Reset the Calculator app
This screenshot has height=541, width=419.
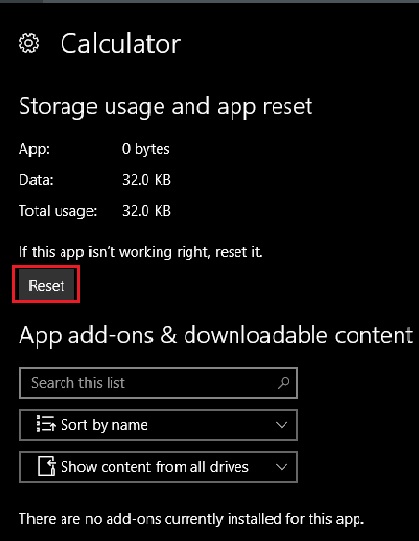46,285
